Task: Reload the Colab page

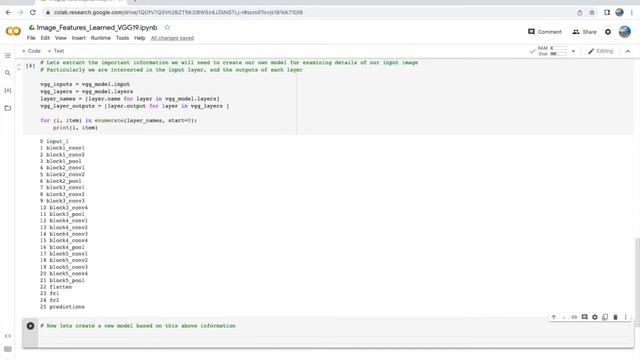Action: point(33,12)
